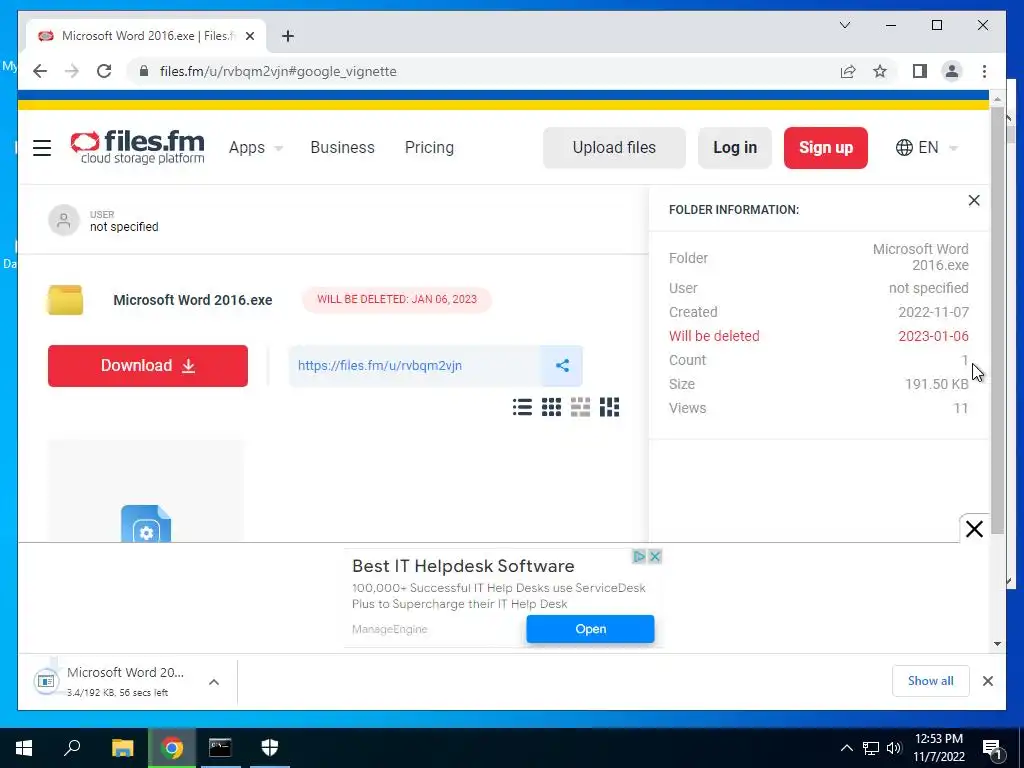Go back to previous page
The width and height of the screenshot is (1024, 768).
coord(40,71)
